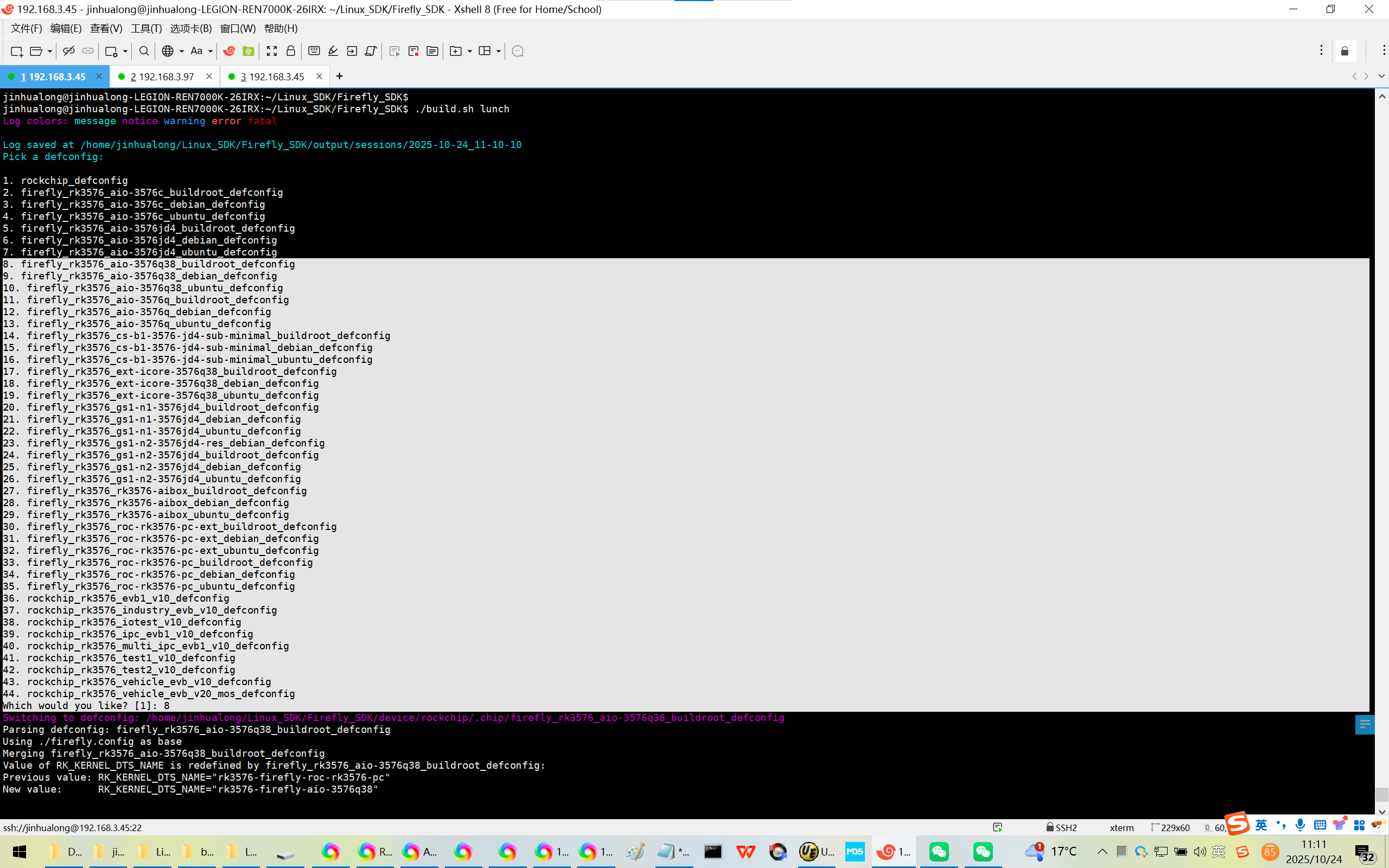The height and width of the screenshot is (868, 1389).
Task: Launch Xftp file transfer green icon
Action: tap(248, 51)
